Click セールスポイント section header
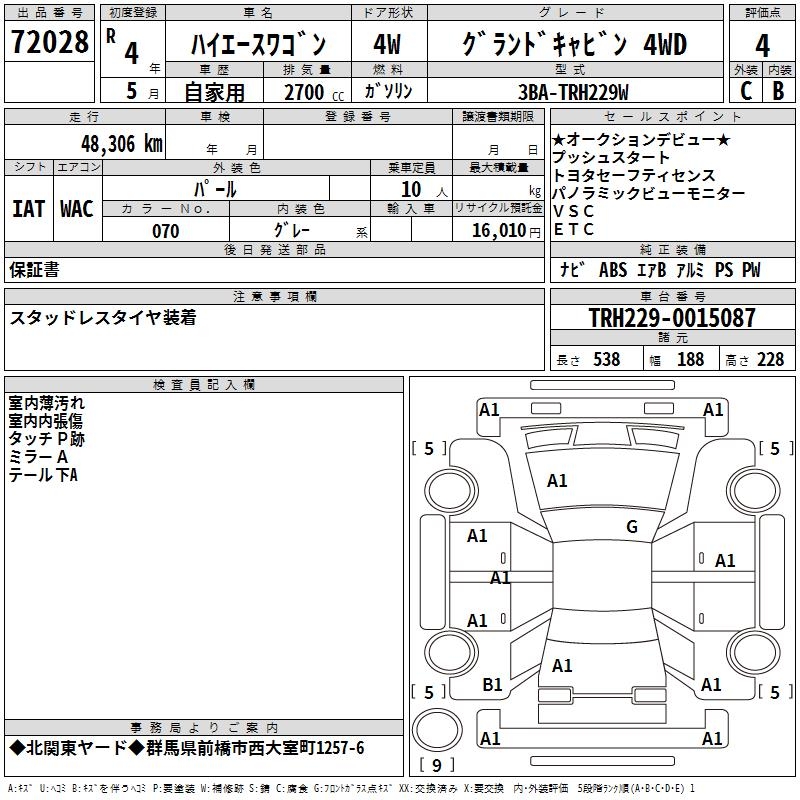The height and width of the screenshot is (800, 800). (x=672, y=116)
